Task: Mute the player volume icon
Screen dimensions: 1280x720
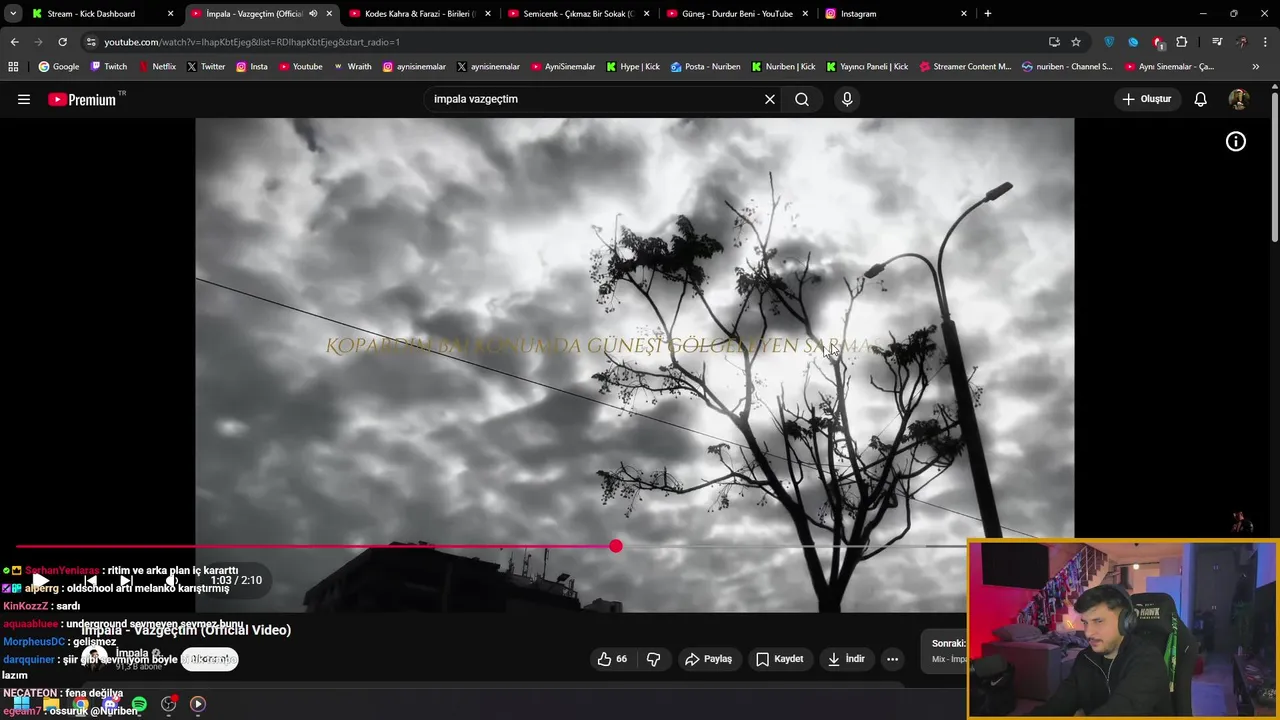Action: pyautogui.click(x=172, y=580)
